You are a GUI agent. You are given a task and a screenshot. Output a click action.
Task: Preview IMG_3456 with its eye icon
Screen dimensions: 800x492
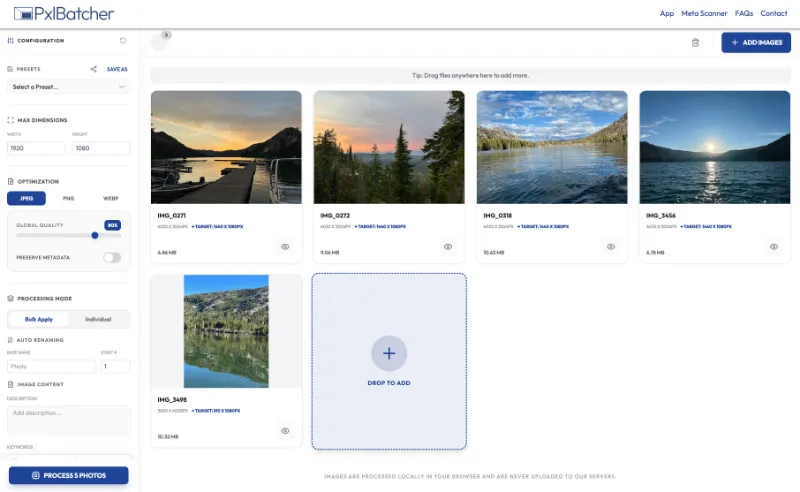[774, 247]
